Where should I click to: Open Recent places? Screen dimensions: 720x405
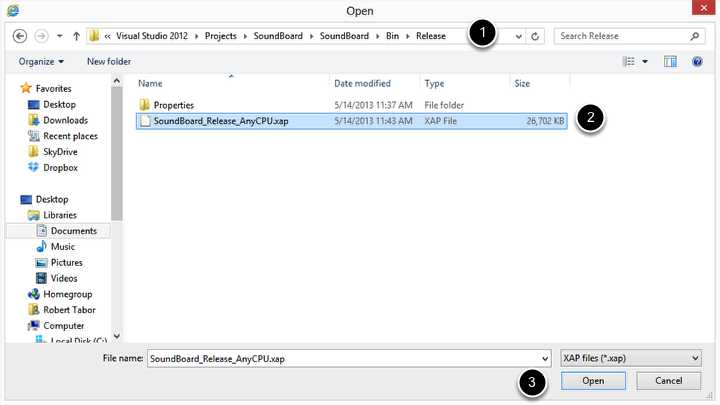pos(70,136)
